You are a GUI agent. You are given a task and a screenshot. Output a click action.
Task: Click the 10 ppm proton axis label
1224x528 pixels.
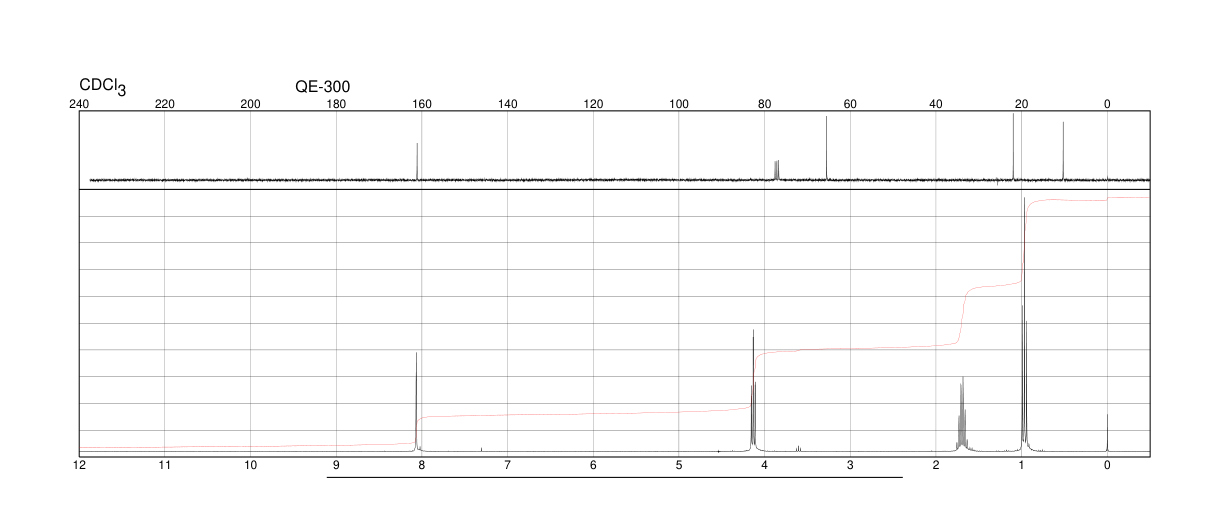pos(250,466)
